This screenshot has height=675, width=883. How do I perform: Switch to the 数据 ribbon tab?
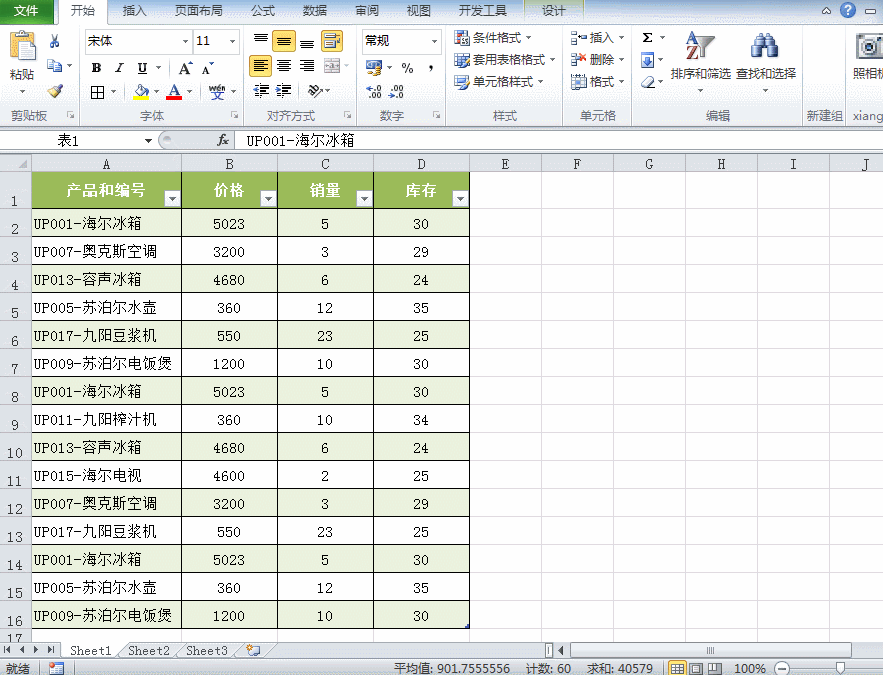[315, 11]
